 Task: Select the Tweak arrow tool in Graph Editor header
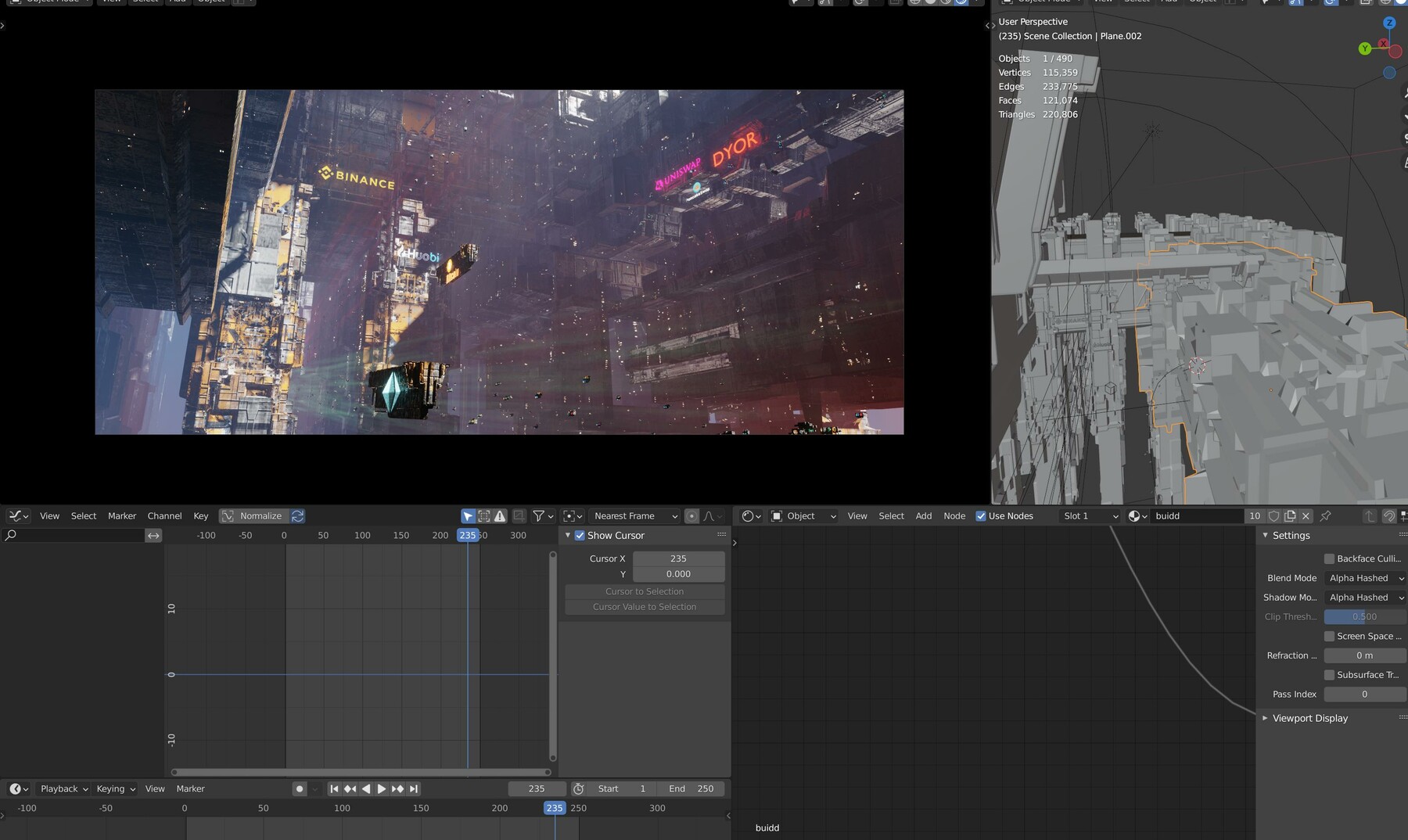(468, 515)
